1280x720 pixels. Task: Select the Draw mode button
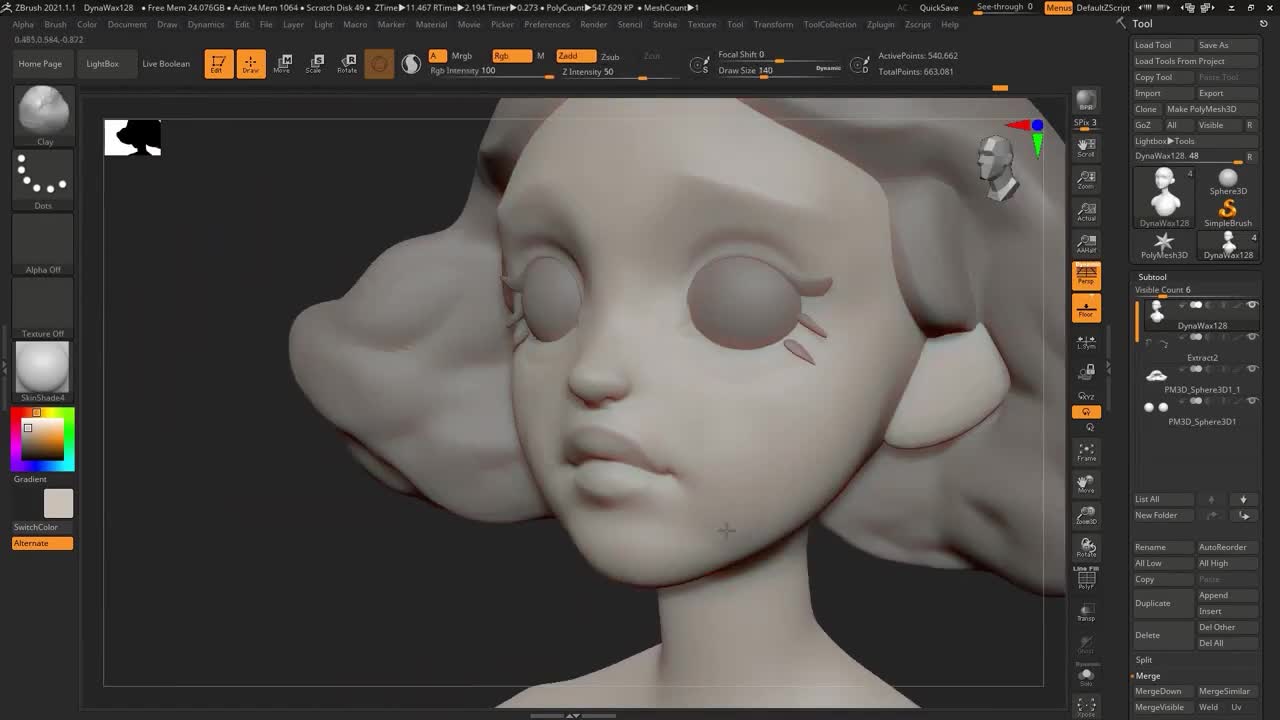point(251,64)
